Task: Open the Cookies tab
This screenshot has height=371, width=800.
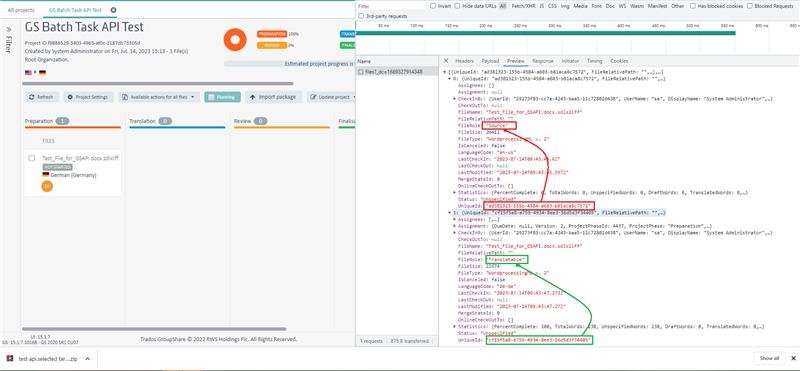Action: (619, 61)
